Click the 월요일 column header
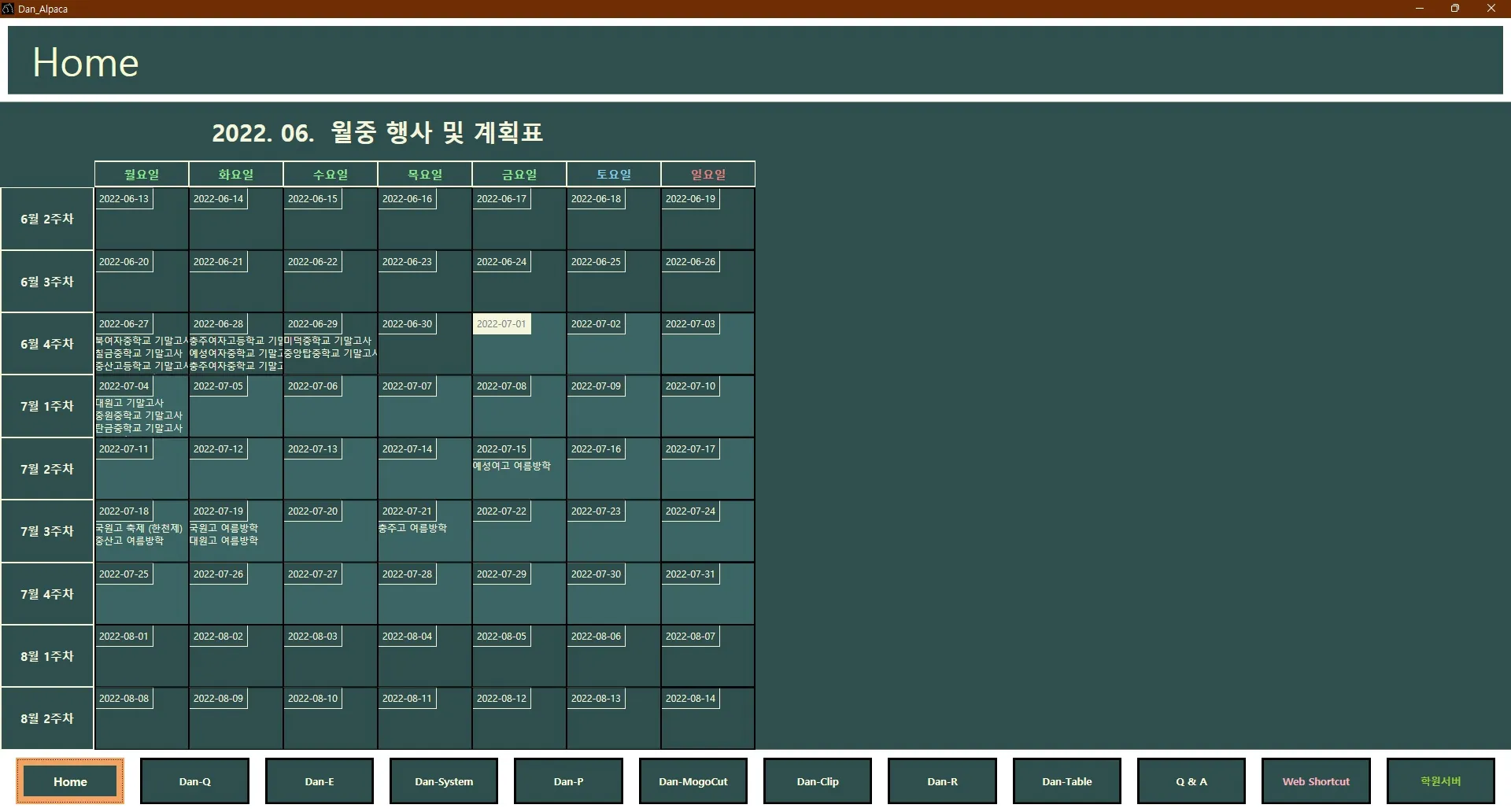 coord(142,174)
